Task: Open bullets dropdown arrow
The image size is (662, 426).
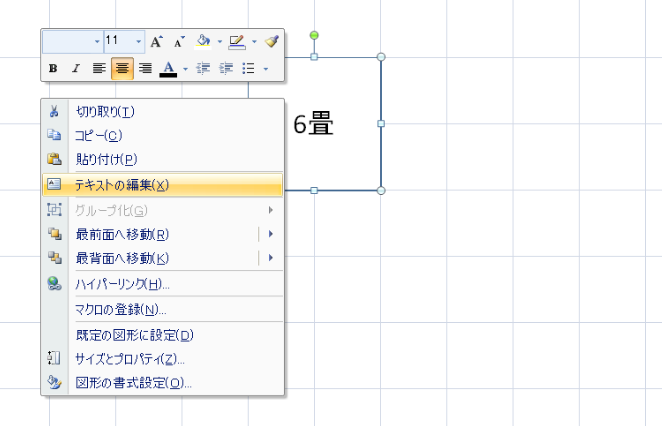Action: coord(266,69)
